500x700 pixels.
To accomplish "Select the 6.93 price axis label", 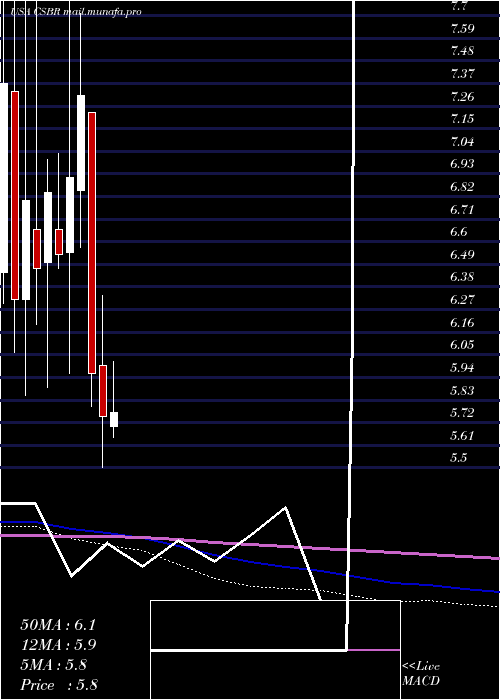I will [462, 164].
